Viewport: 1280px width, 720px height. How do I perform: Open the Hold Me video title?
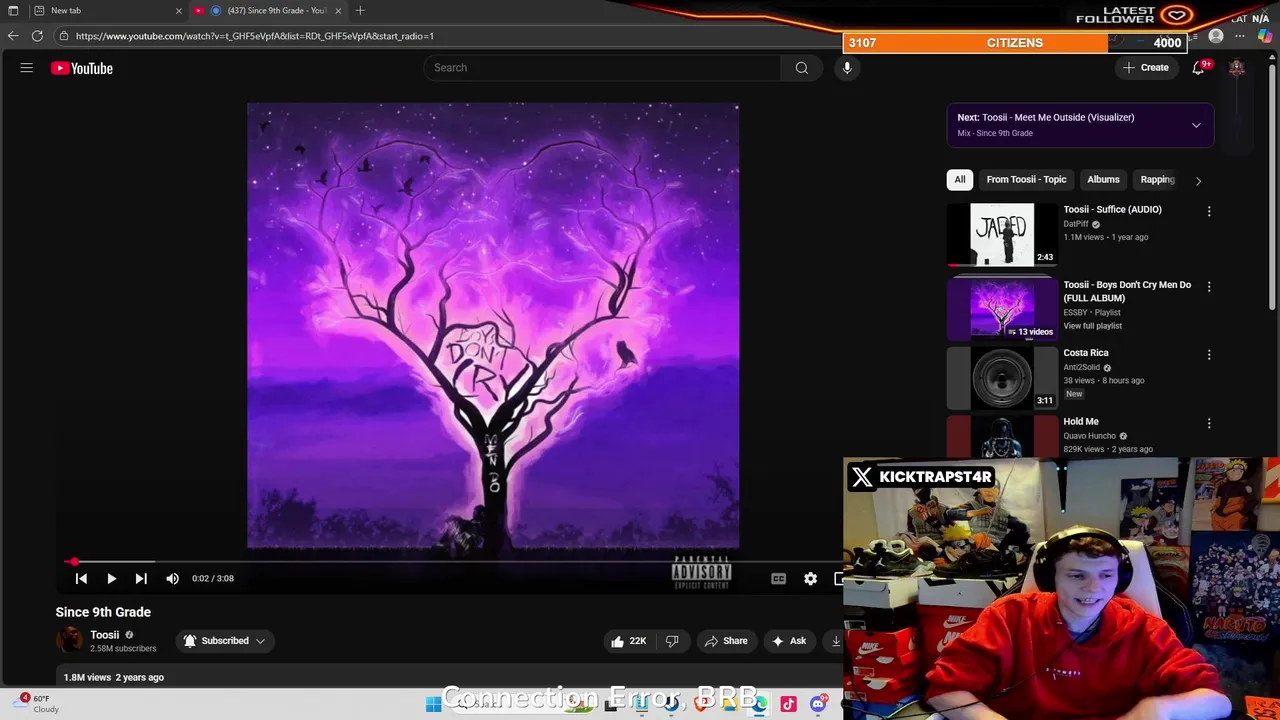(1081, 422)
